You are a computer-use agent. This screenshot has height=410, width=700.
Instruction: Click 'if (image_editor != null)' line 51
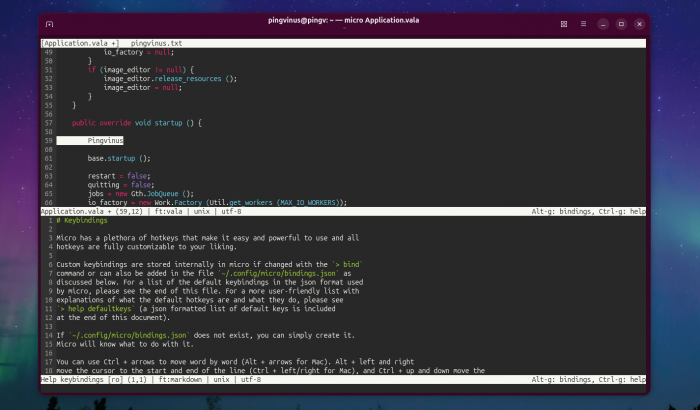point(141,70)
